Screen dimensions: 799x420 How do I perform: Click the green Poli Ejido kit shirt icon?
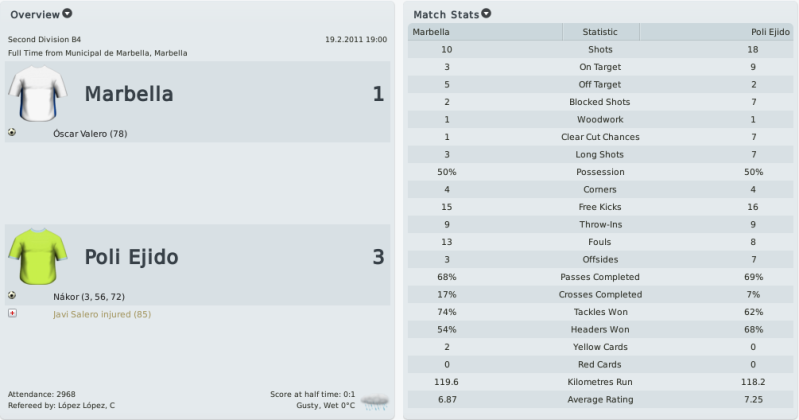click(37, 256)
